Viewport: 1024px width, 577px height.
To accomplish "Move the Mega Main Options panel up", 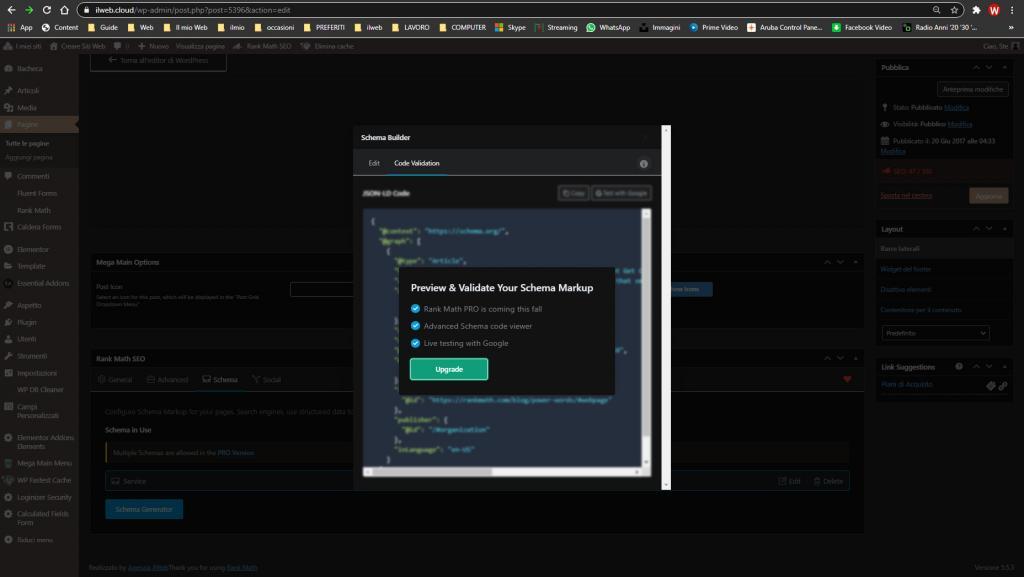I will click(827, 262).
